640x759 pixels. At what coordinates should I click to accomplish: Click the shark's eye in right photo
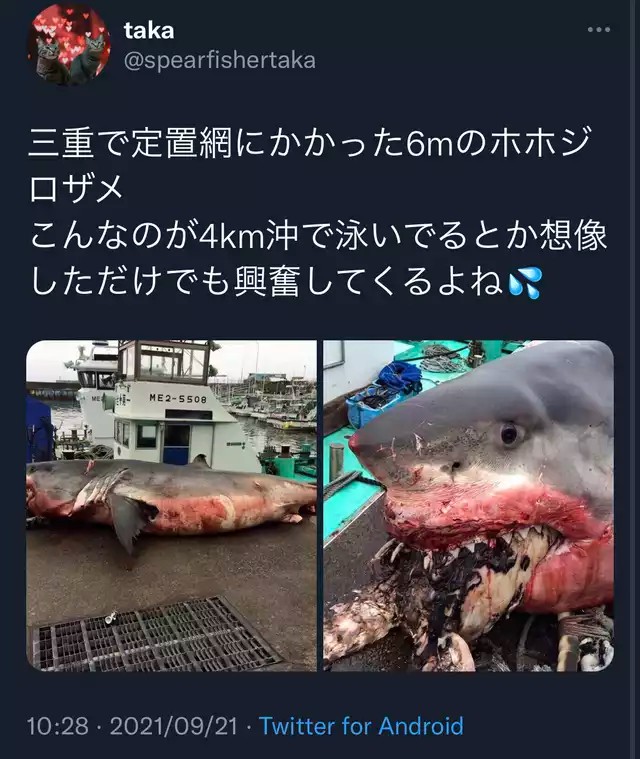click(509, 434)
